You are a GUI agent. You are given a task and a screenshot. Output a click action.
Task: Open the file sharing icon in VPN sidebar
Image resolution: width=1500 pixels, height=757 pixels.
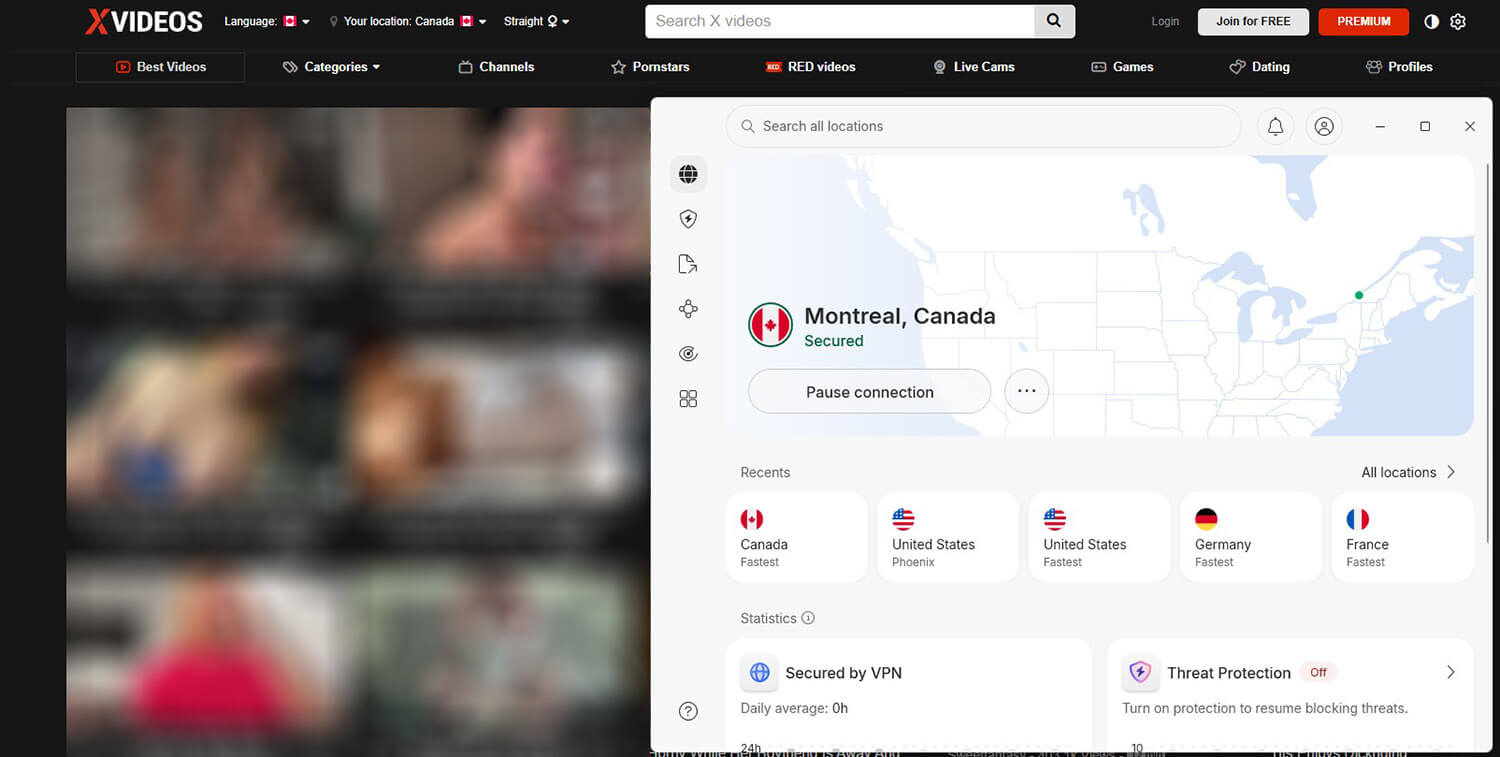coord(688,264)
